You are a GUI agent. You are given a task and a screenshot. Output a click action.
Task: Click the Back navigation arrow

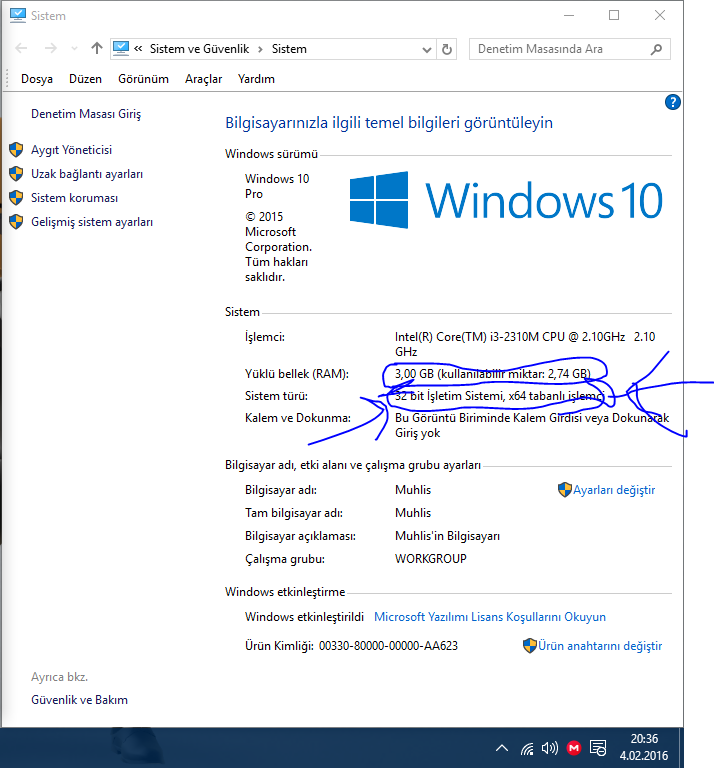pos(21,48)
